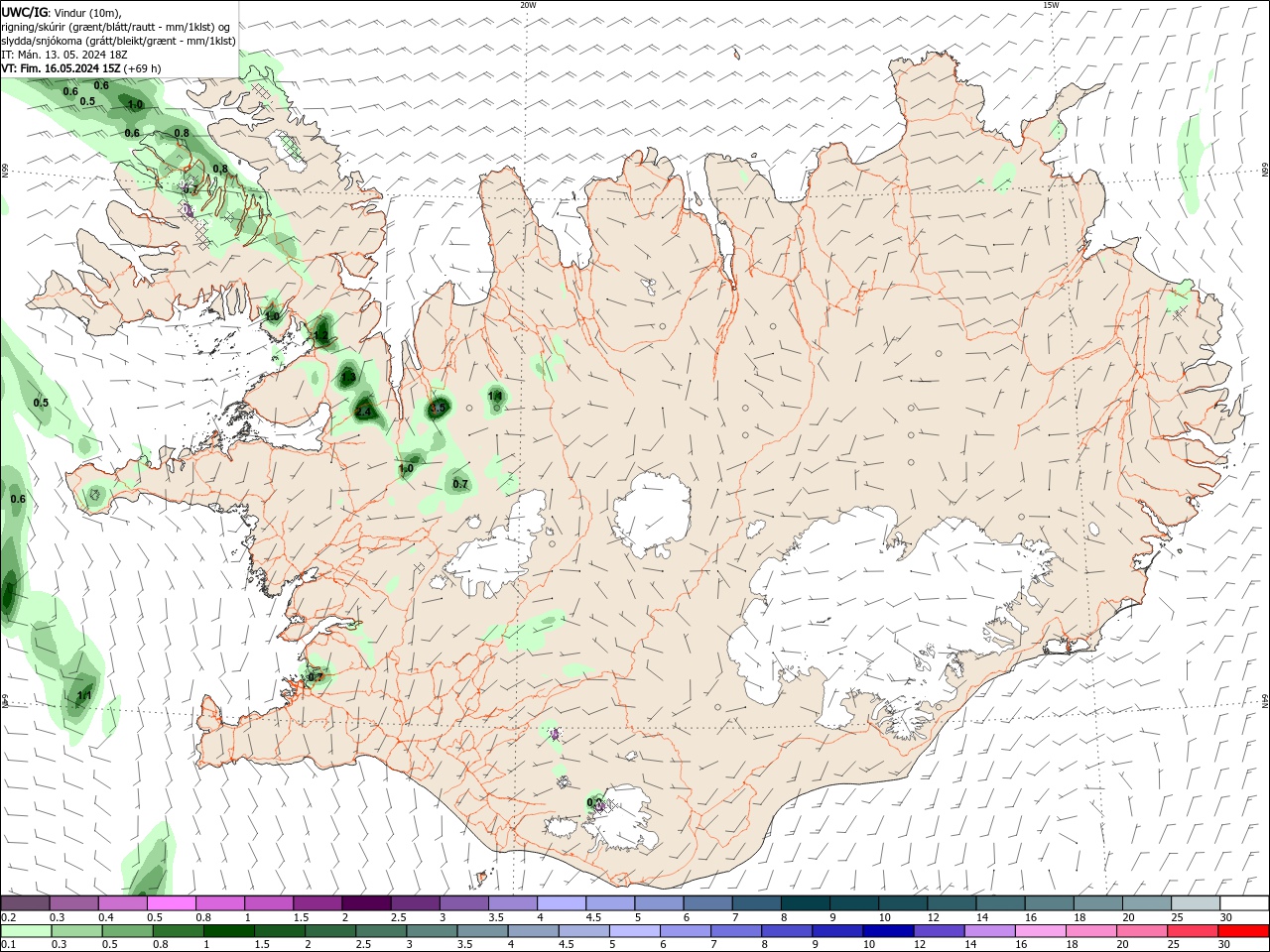Select the pale grey snow swatch labeled 25

point(1196,903)
